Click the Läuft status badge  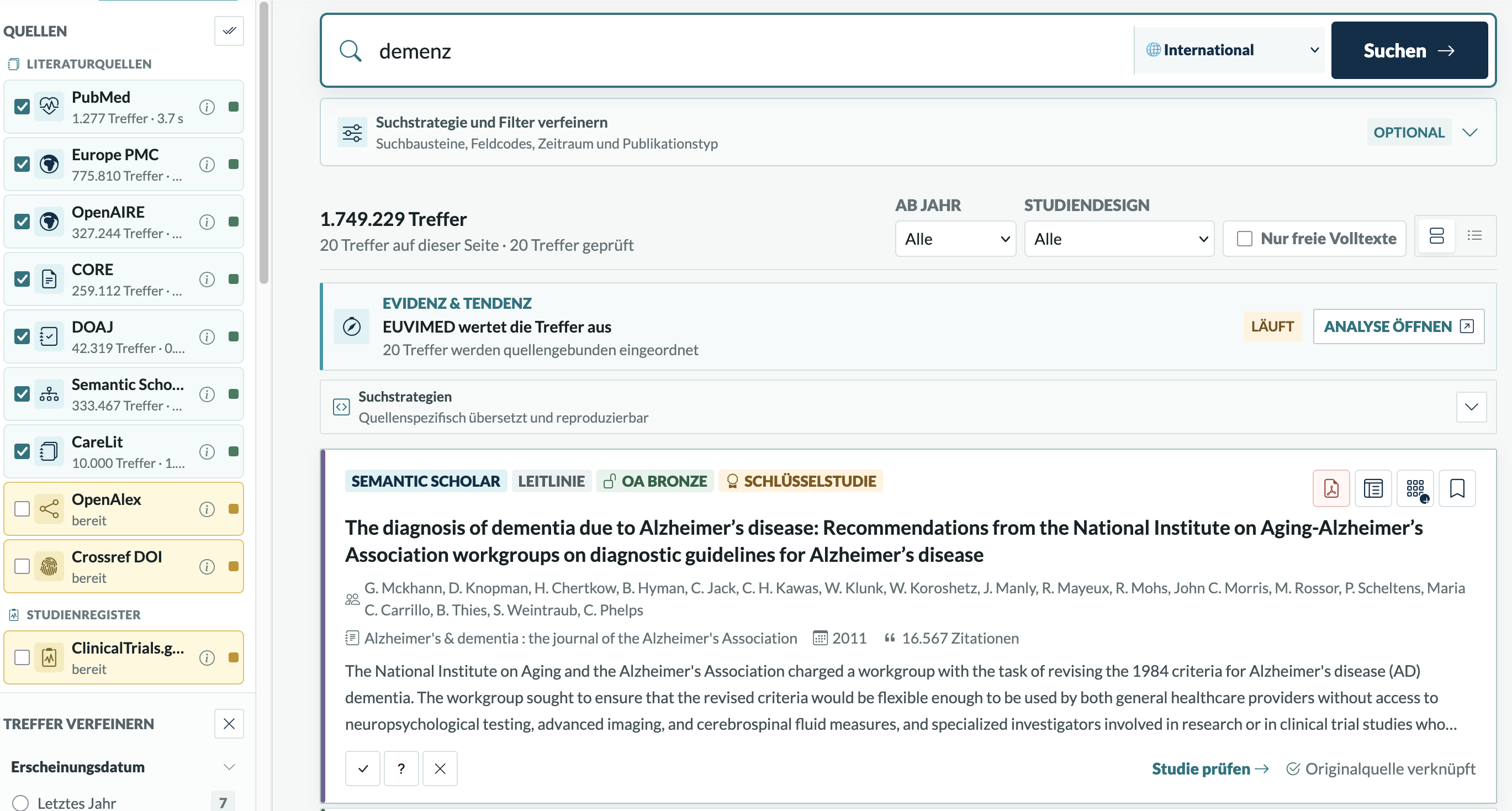(1272, 326)
